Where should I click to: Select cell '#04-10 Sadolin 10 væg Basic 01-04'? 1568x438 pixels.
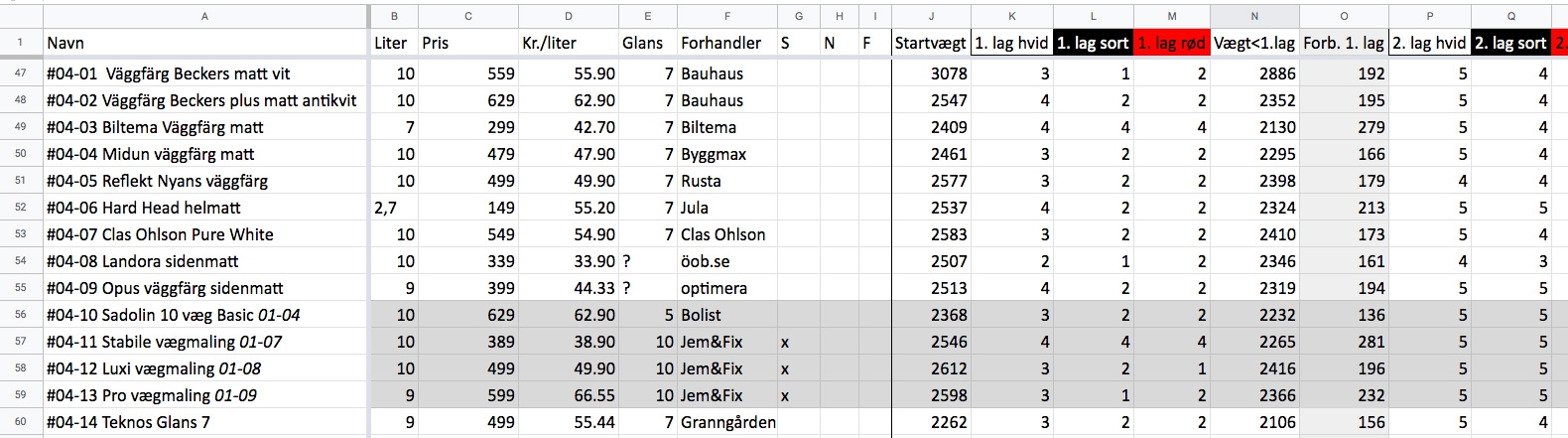[x=204, y=315]
